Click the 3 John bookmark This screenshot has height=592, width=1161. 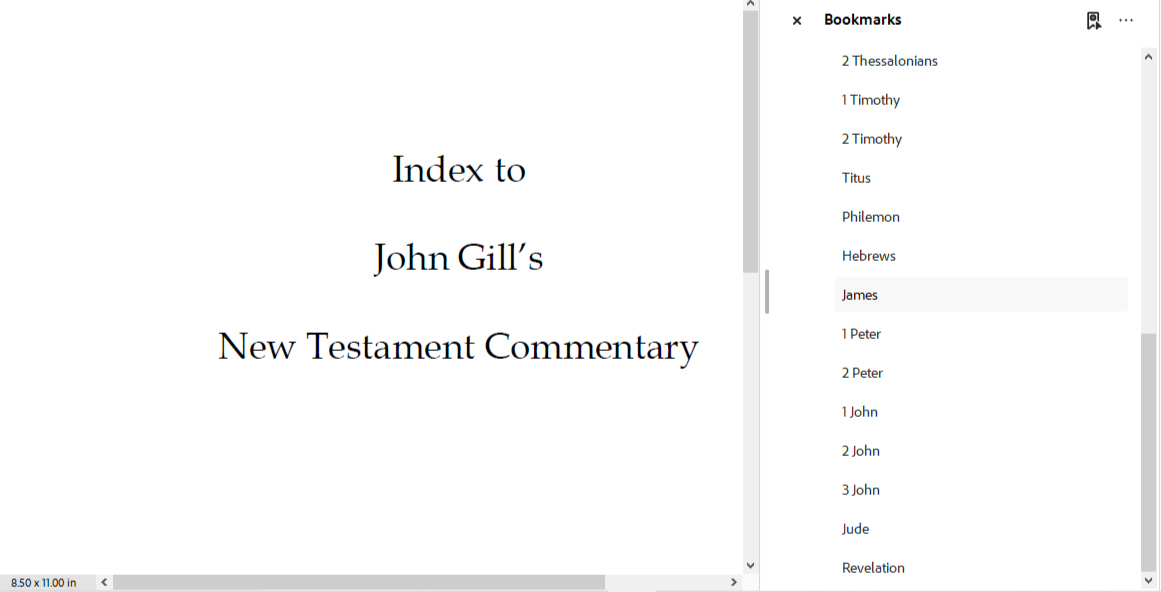point(860,490)
